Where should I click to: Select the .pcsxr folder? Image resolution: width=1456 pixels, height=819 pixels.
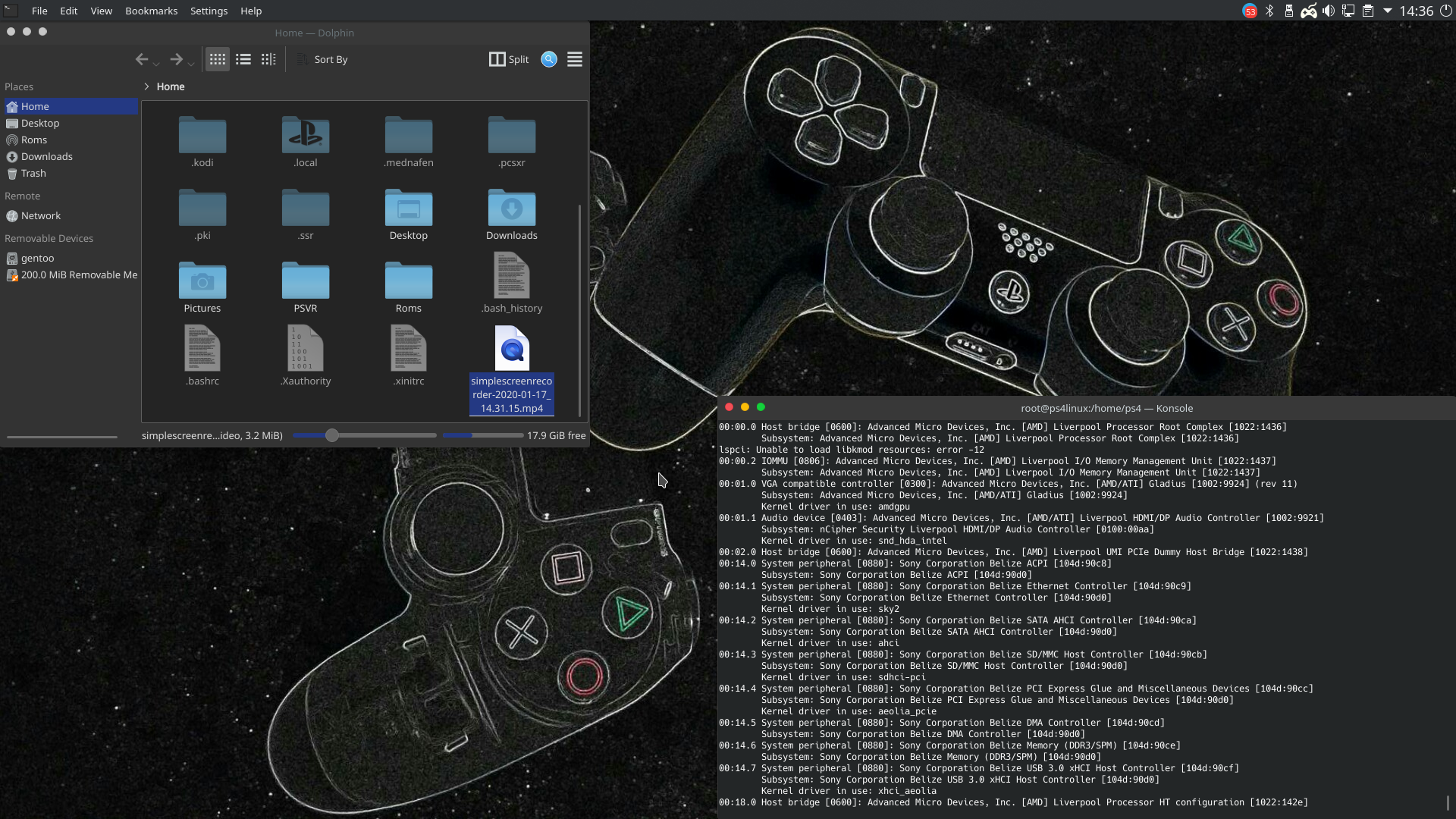click(512, 142)
